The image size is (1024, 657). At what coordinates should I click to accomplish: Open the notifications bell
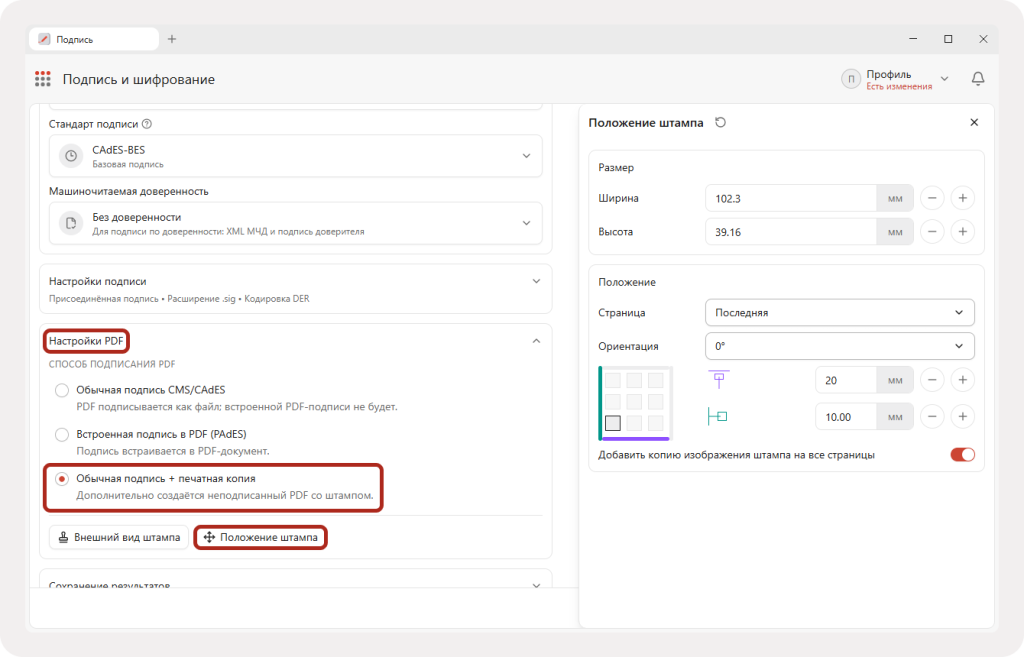click(x=978, y=79)
